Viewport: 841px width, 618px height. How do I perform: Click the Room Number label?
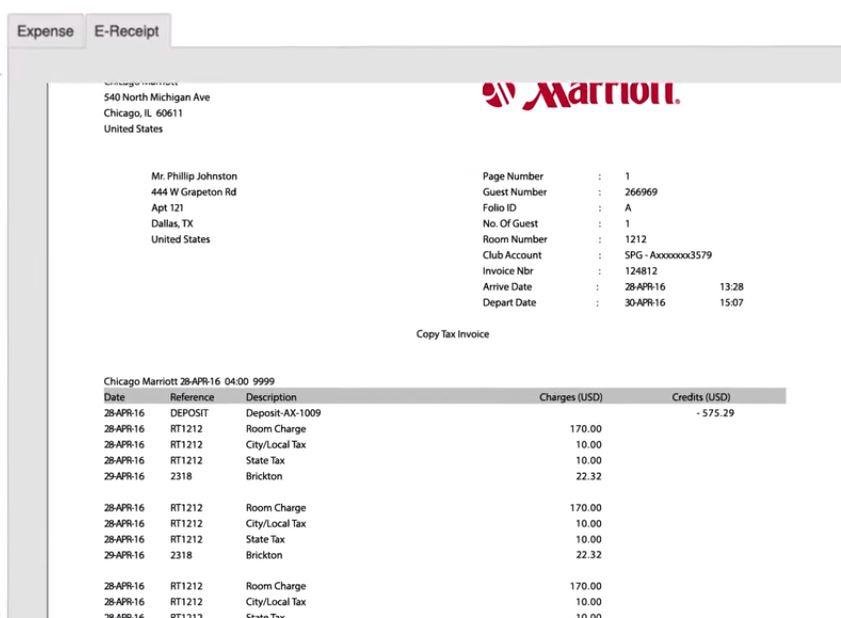tap(515, 239)
